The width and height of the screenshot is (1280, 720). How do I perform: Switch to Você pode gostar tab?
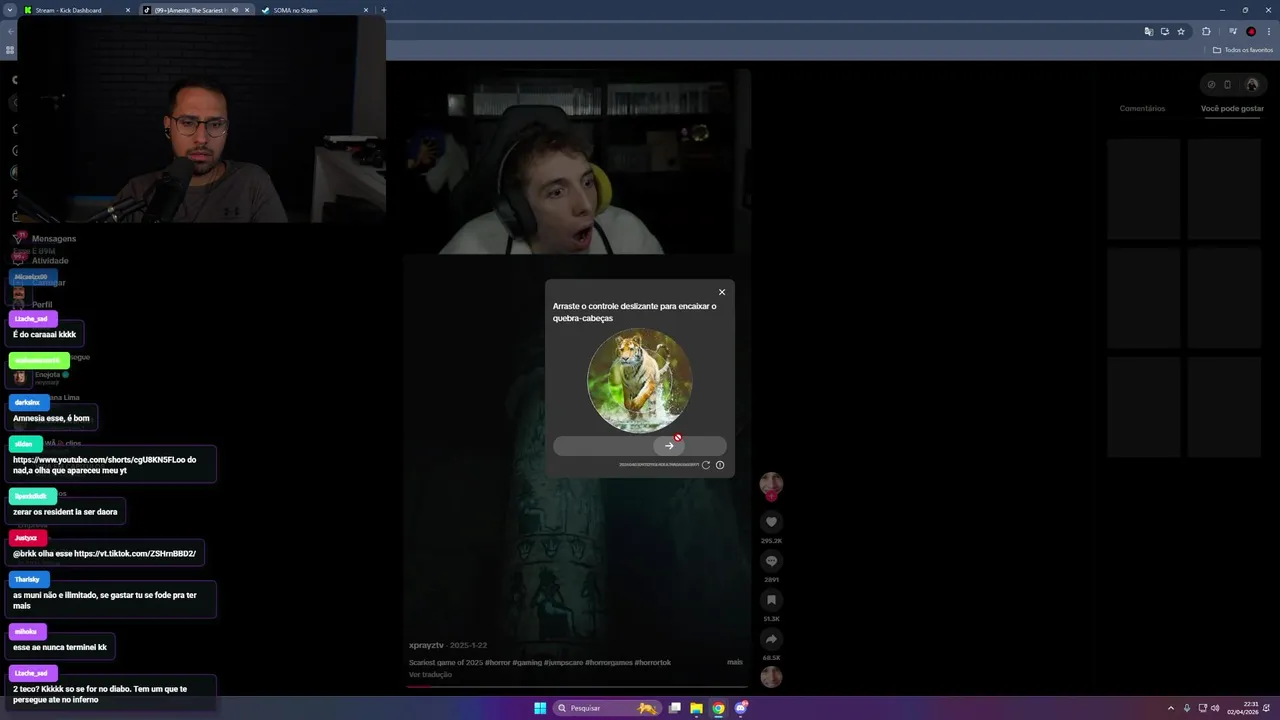tap(1232, 108)
